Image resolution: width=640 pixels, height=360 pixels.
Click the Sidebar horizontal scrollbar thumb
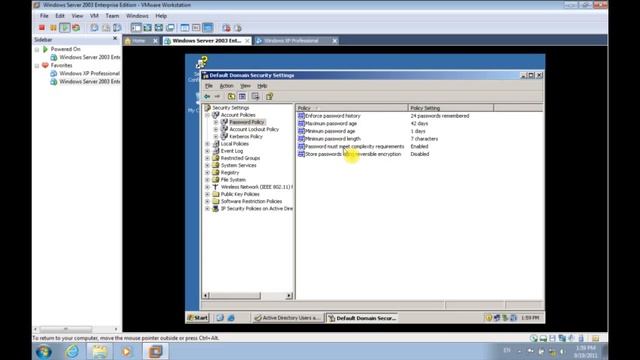click(65, 329)
